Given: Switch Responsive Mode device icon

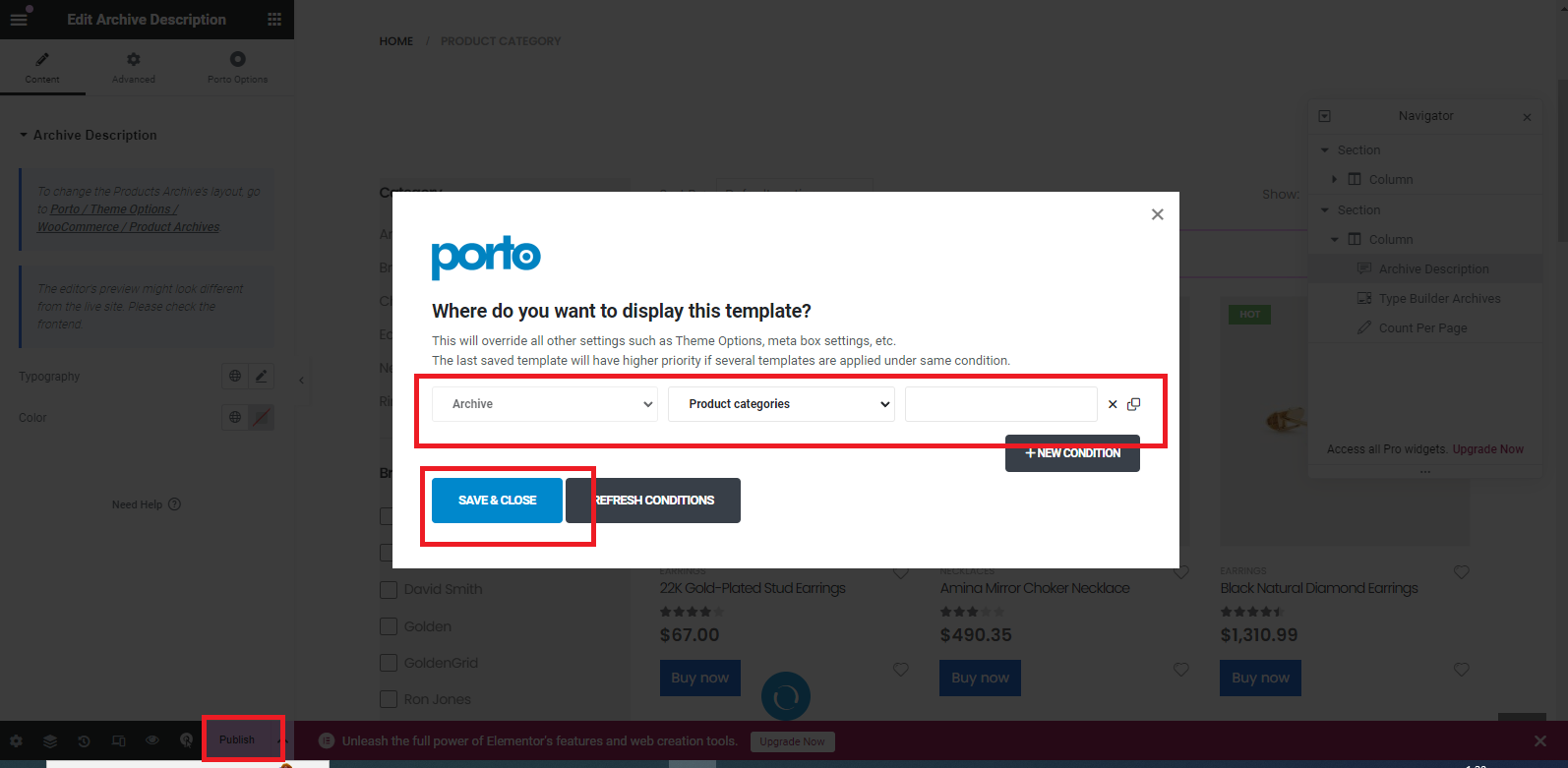Looking at the screenshot, I should [119, 740].
